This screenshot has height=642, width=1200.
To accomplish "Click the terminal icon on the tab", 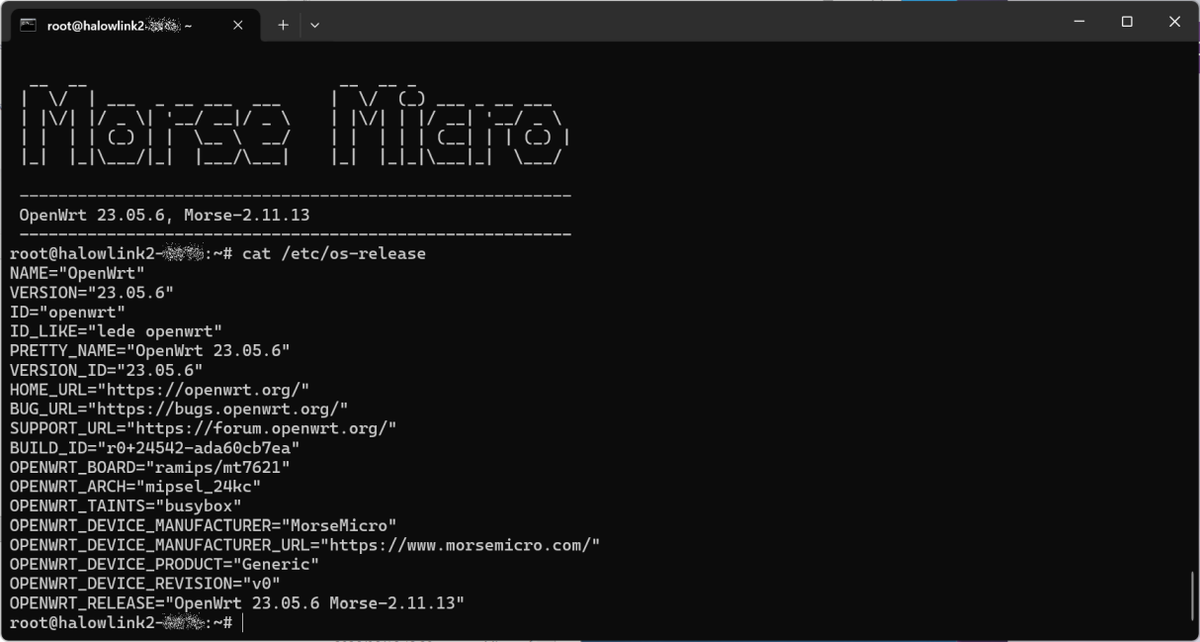I will (x=28, y=25).
